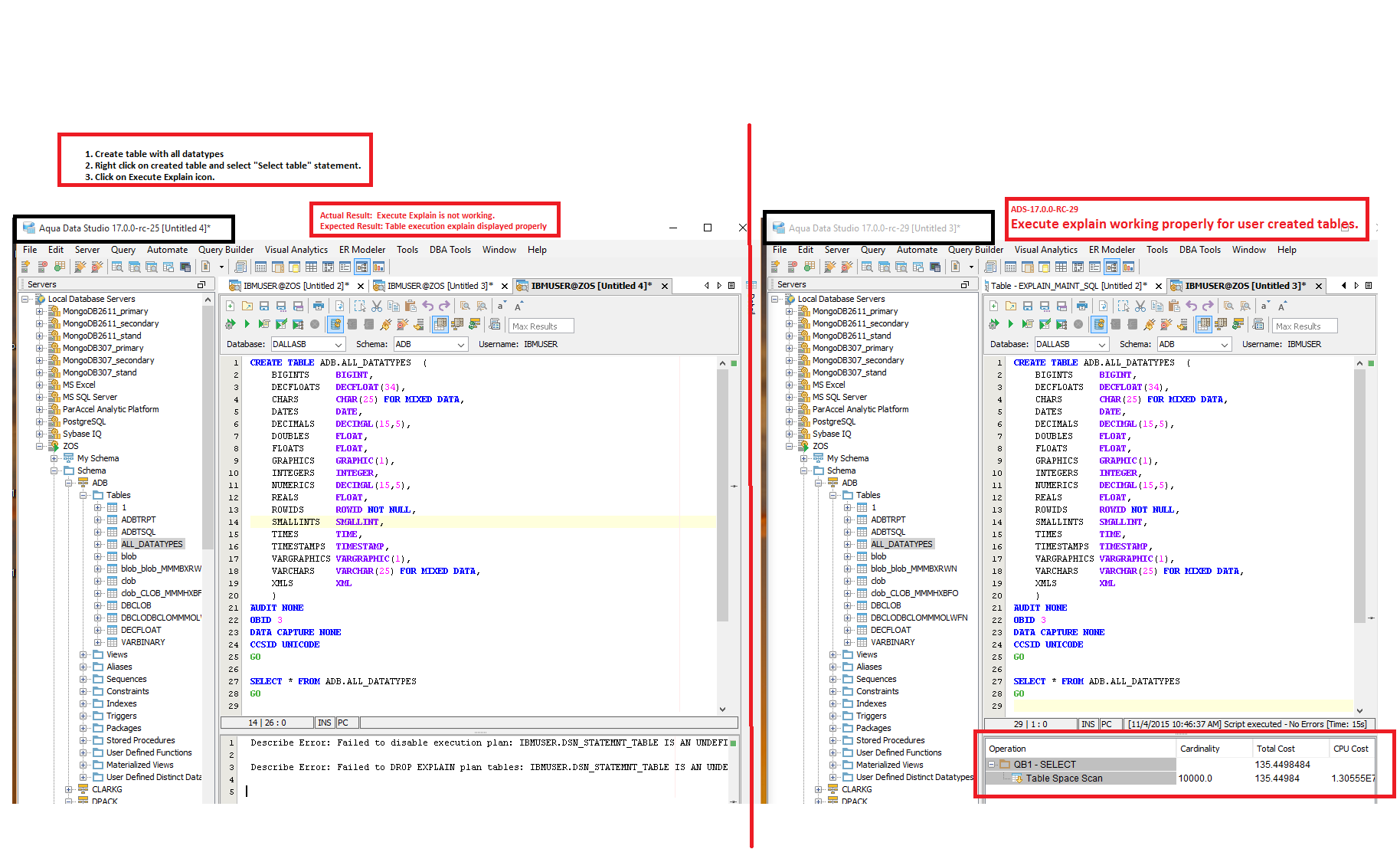Image resolution: width=1400 pixels, height=849 pixels.
Task: Open the Schema dropdown showing ADB
Action: (430, 343)
